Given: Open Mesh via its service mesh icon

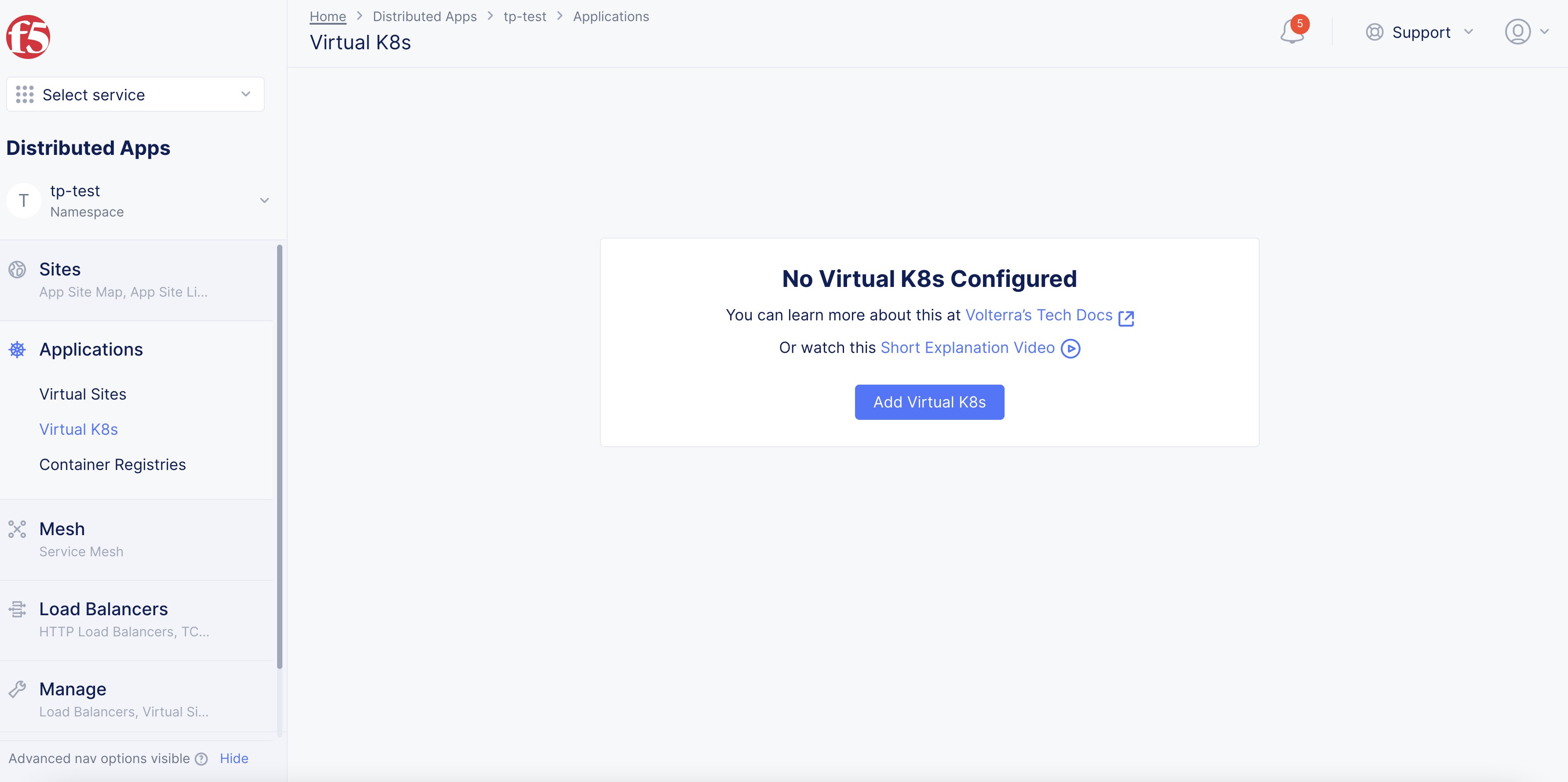Looking at the screenshot, I should 17,529.
